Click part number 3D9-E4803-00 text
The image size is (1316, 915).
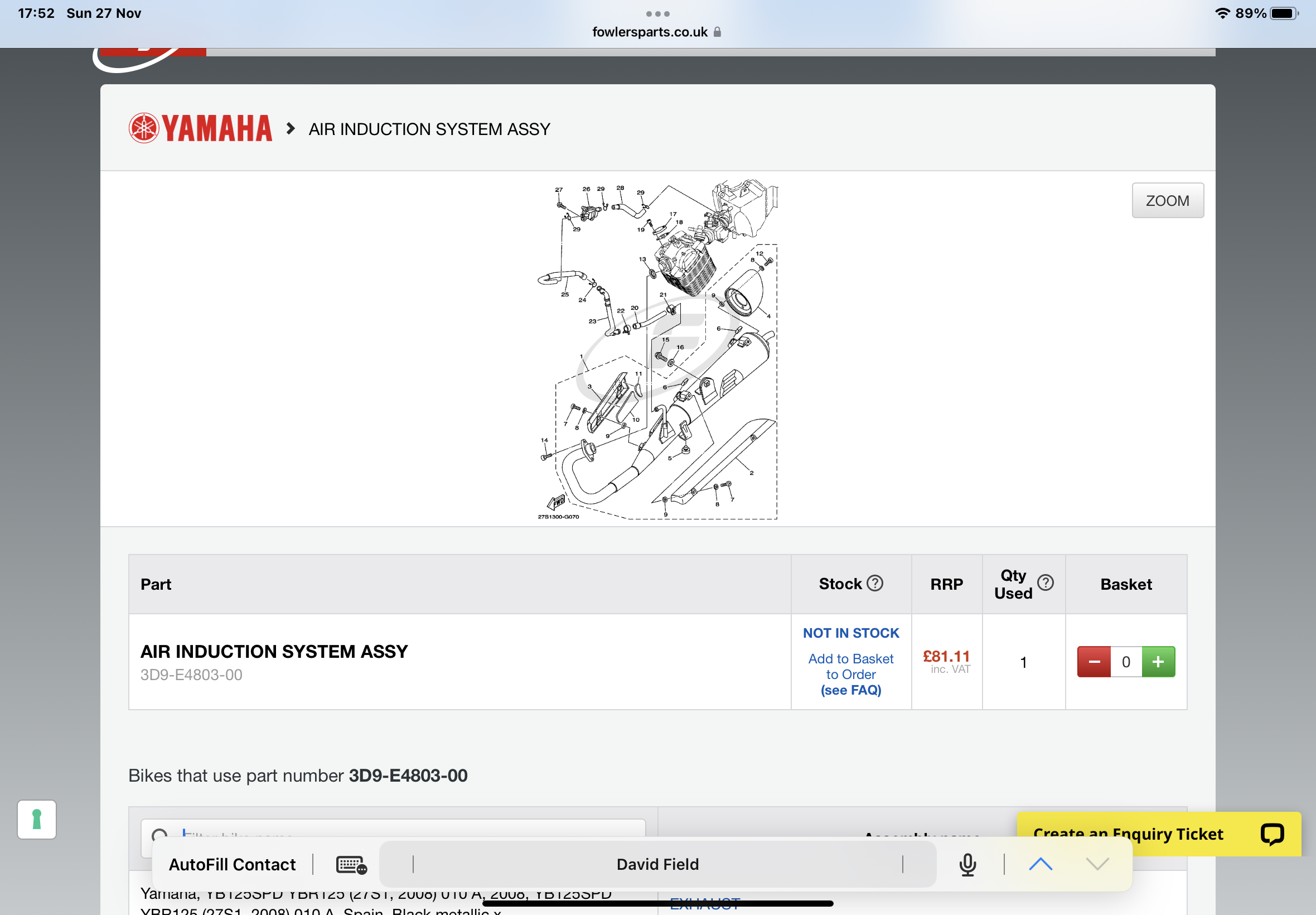click(x=191, y=674)
